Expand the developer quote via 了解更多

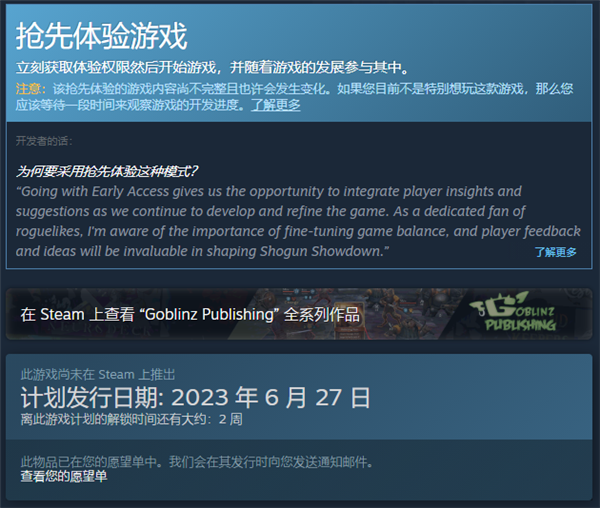coord(555,252)
